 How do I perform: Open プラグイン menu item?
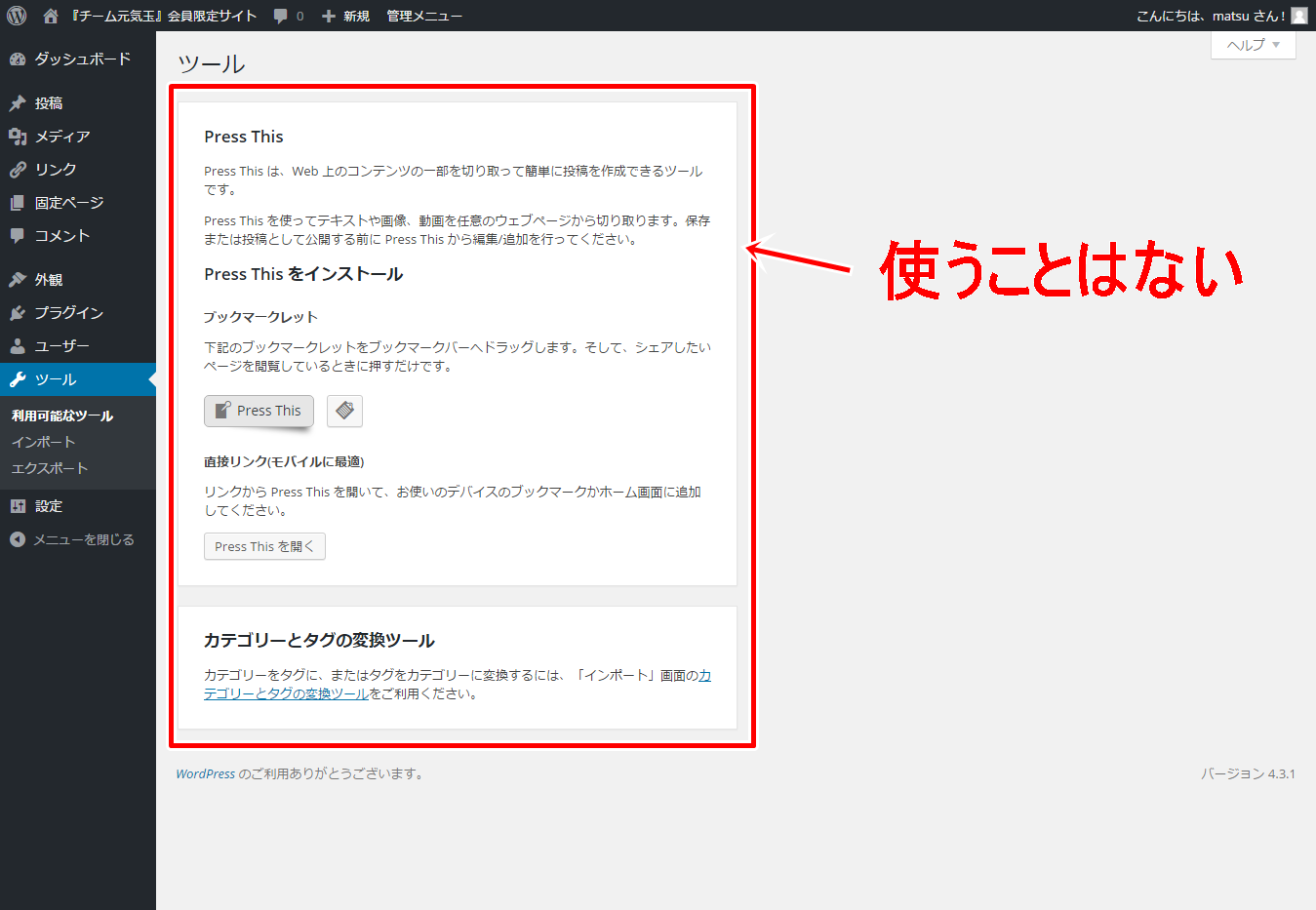point(78,313)
